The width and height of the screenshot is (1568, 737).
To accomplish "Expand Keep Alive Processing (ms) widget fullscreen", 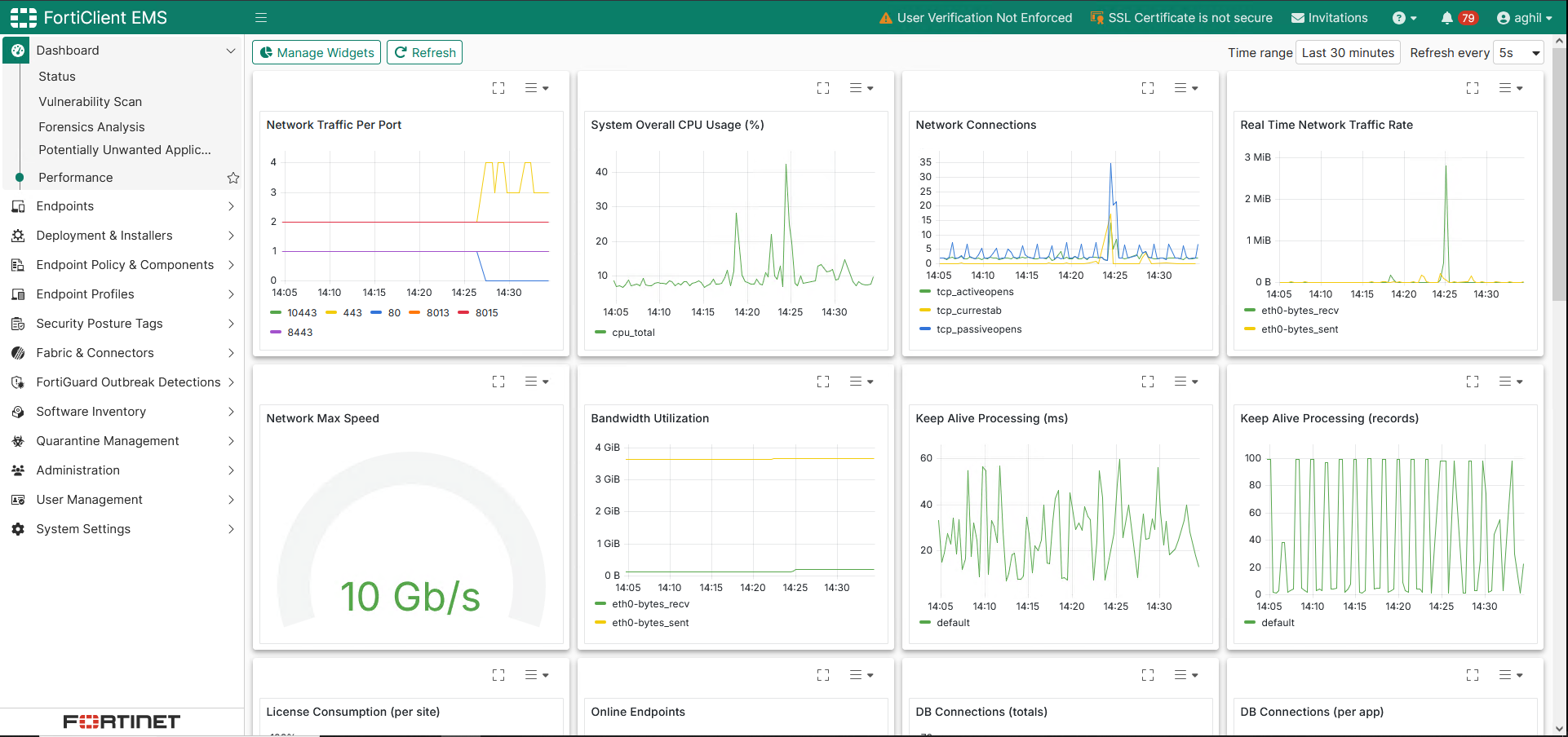I will click(x=1148, y=382).
